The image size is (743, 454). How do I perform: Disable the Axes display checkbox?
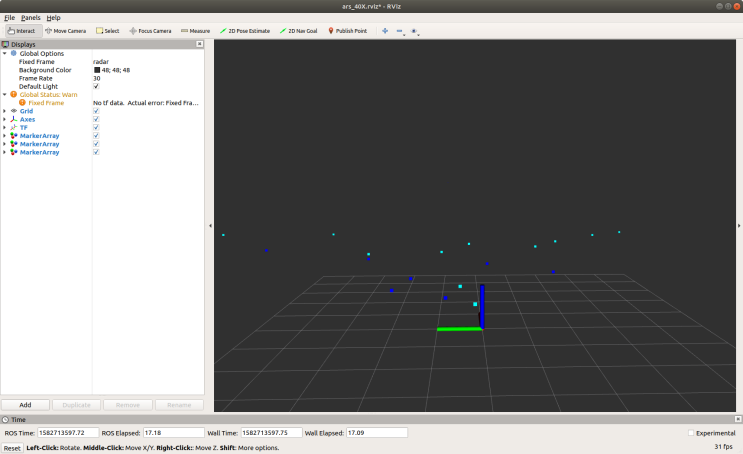coord(96,119)
